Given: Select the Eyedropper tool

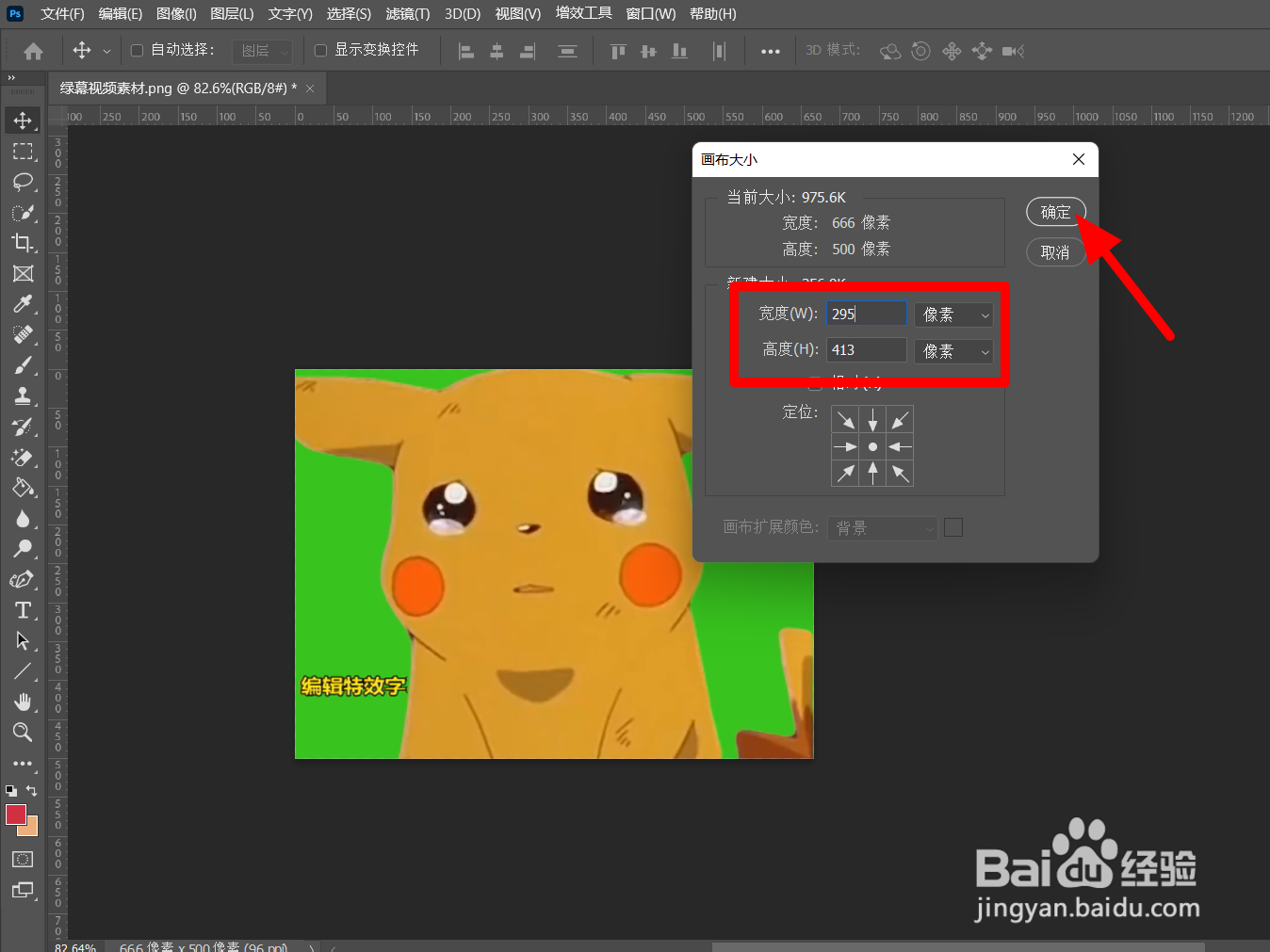Looking at the screenshot, I should (x=23, y=304).
